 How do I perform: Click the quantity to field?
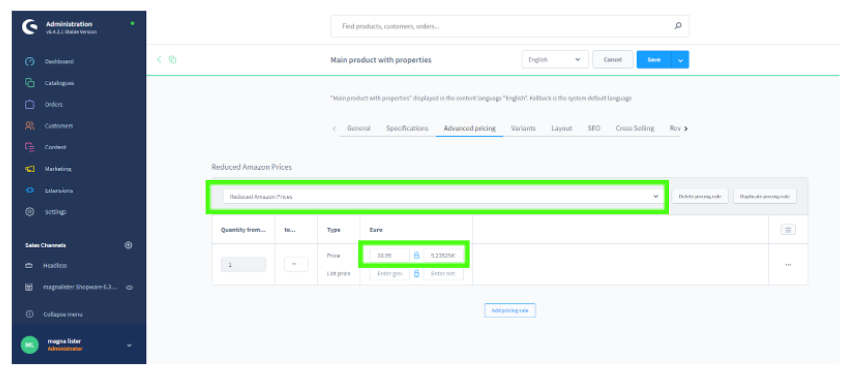coord(296,265)
